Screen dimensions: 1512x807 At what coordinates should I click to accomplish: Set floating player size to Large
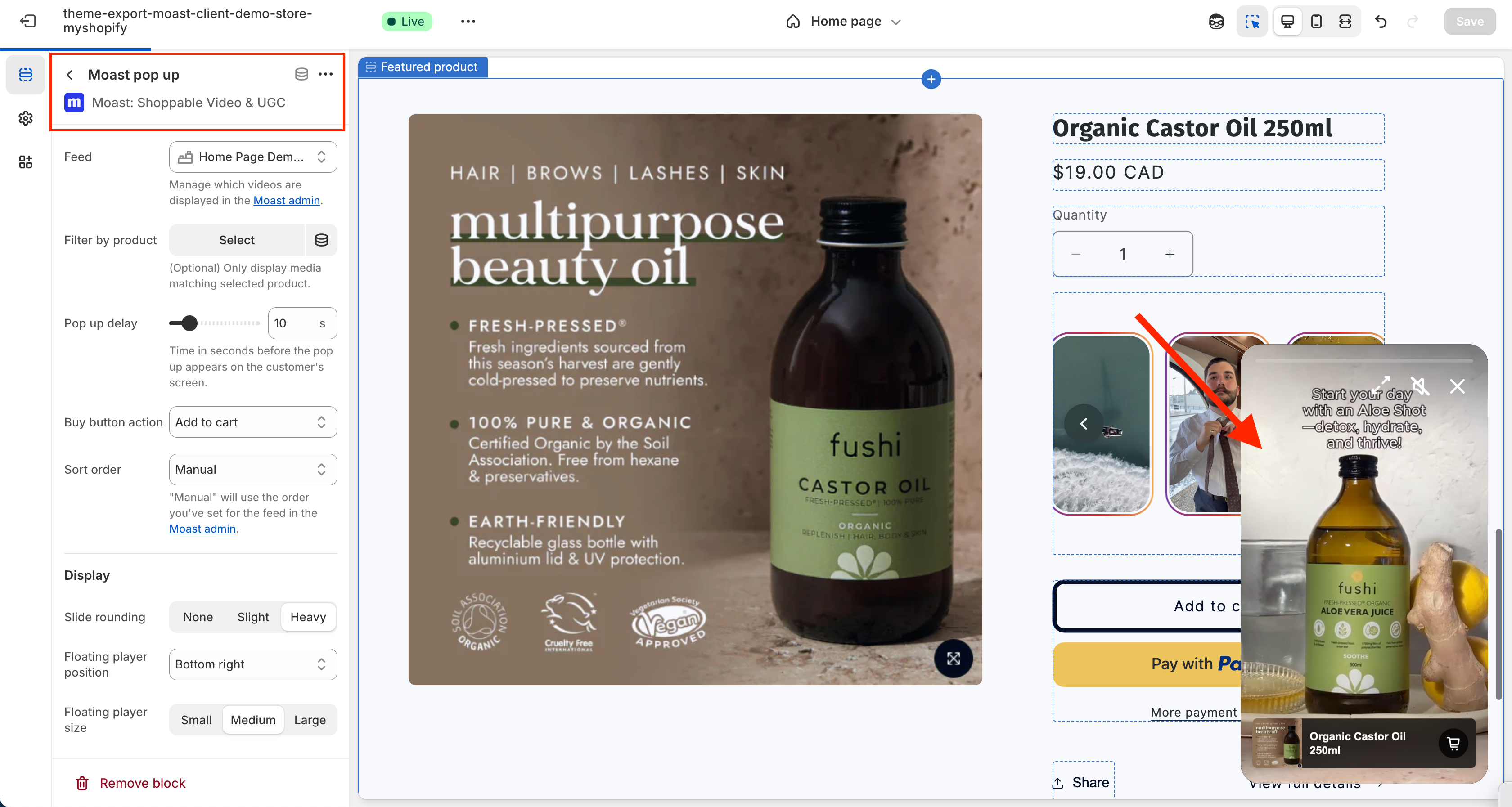pyautogui.click(x=310, y=720)
